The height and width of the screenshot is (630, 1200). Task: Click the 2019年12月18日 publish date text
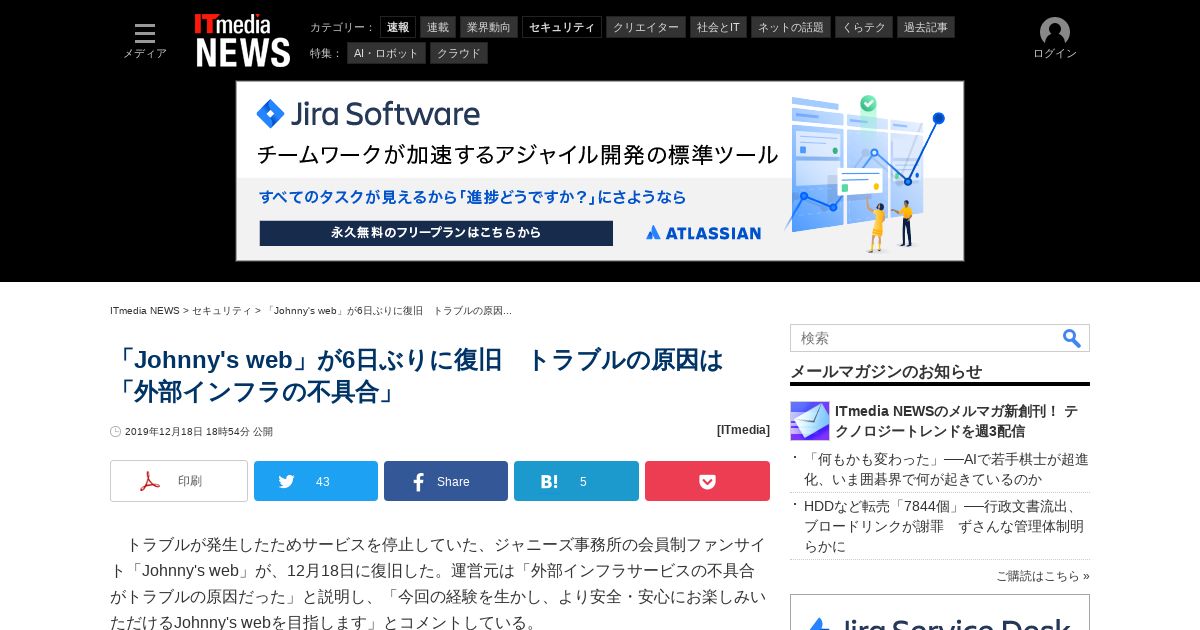[x=199, y=432]
